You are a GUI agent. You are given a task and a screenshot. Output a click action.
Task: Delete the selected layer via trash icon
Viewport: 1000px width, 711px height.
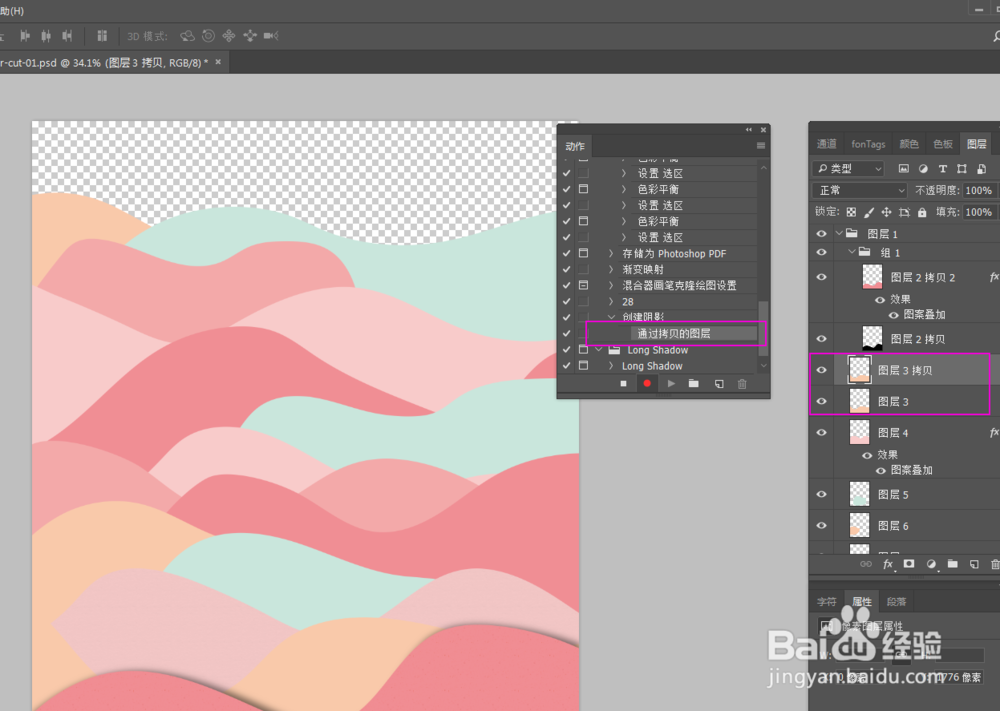994,564
